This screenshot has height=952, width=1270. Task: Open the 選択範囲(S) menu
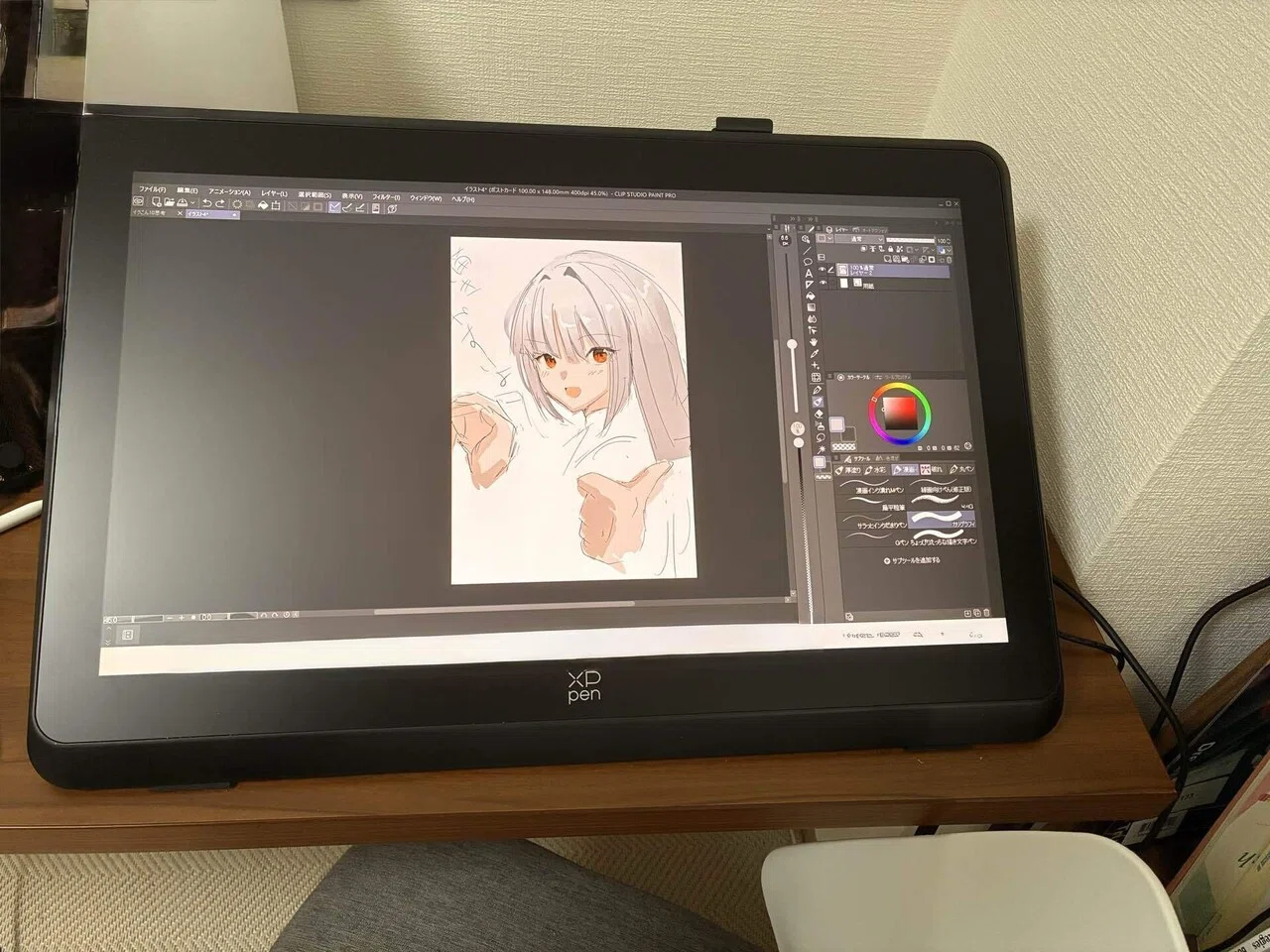point(315,194)
